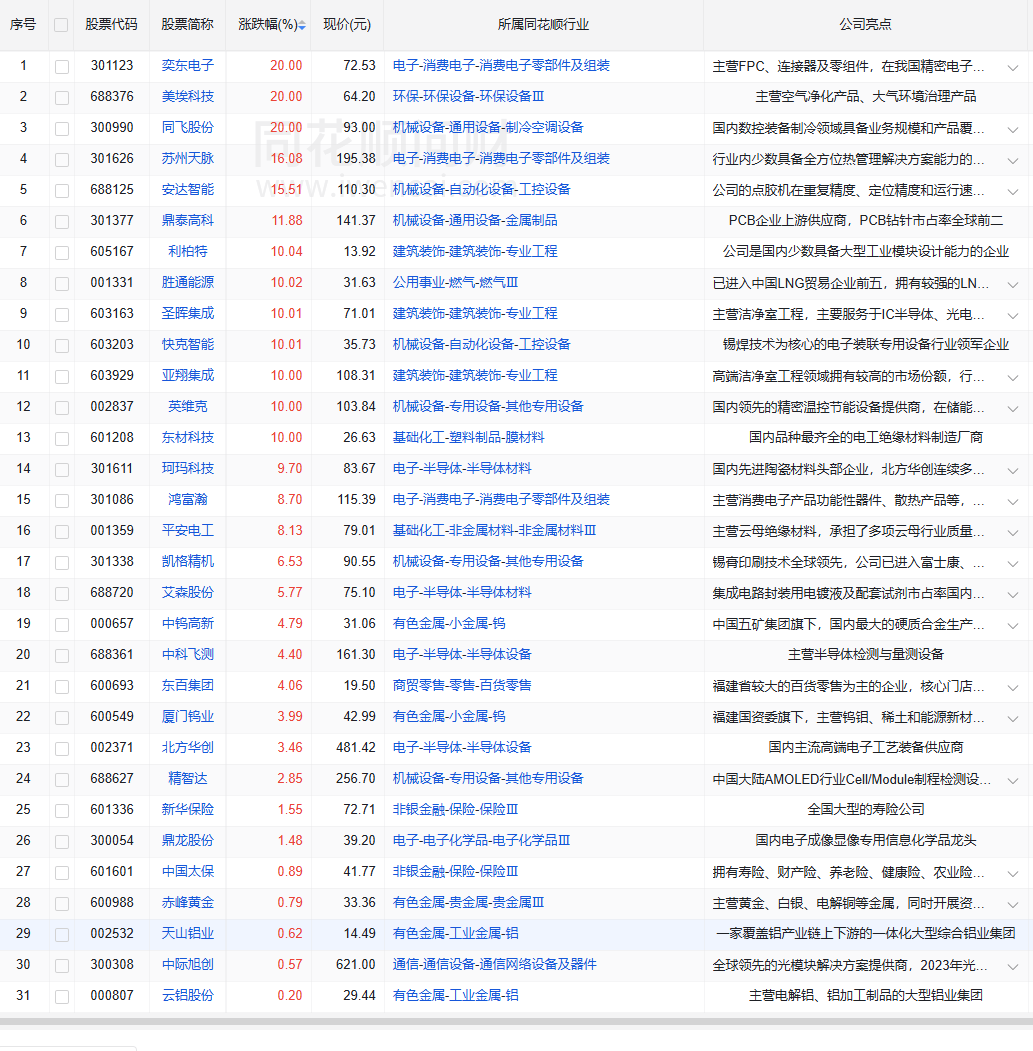1033x1051 pixels.
Task: Expand company highlights for 中际旭创
Action: pos(1013,966)
